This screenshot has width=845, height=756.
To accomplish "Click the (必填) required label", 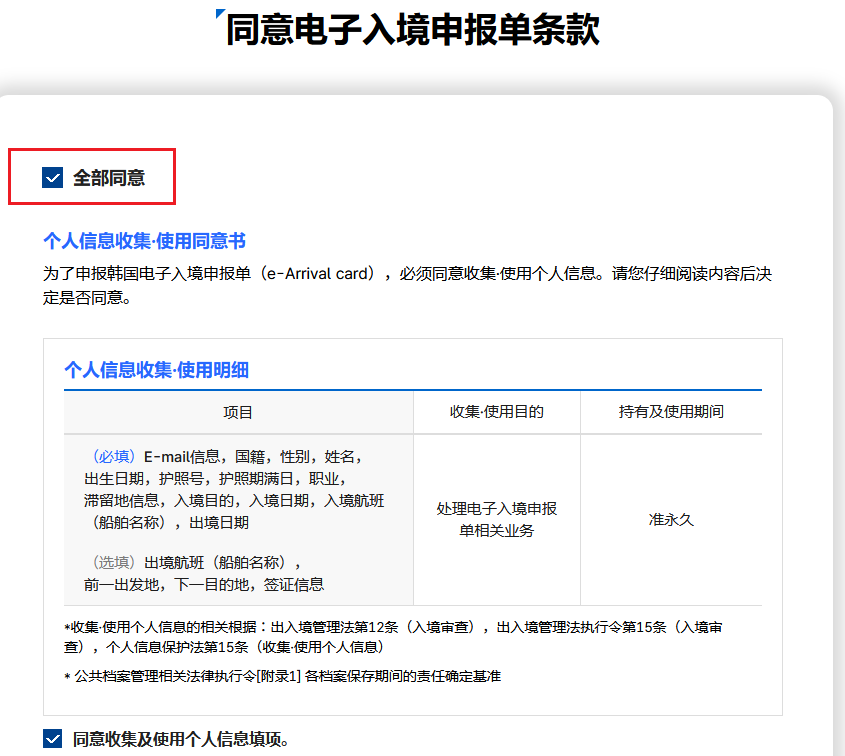I will click(x=114, y=457).
